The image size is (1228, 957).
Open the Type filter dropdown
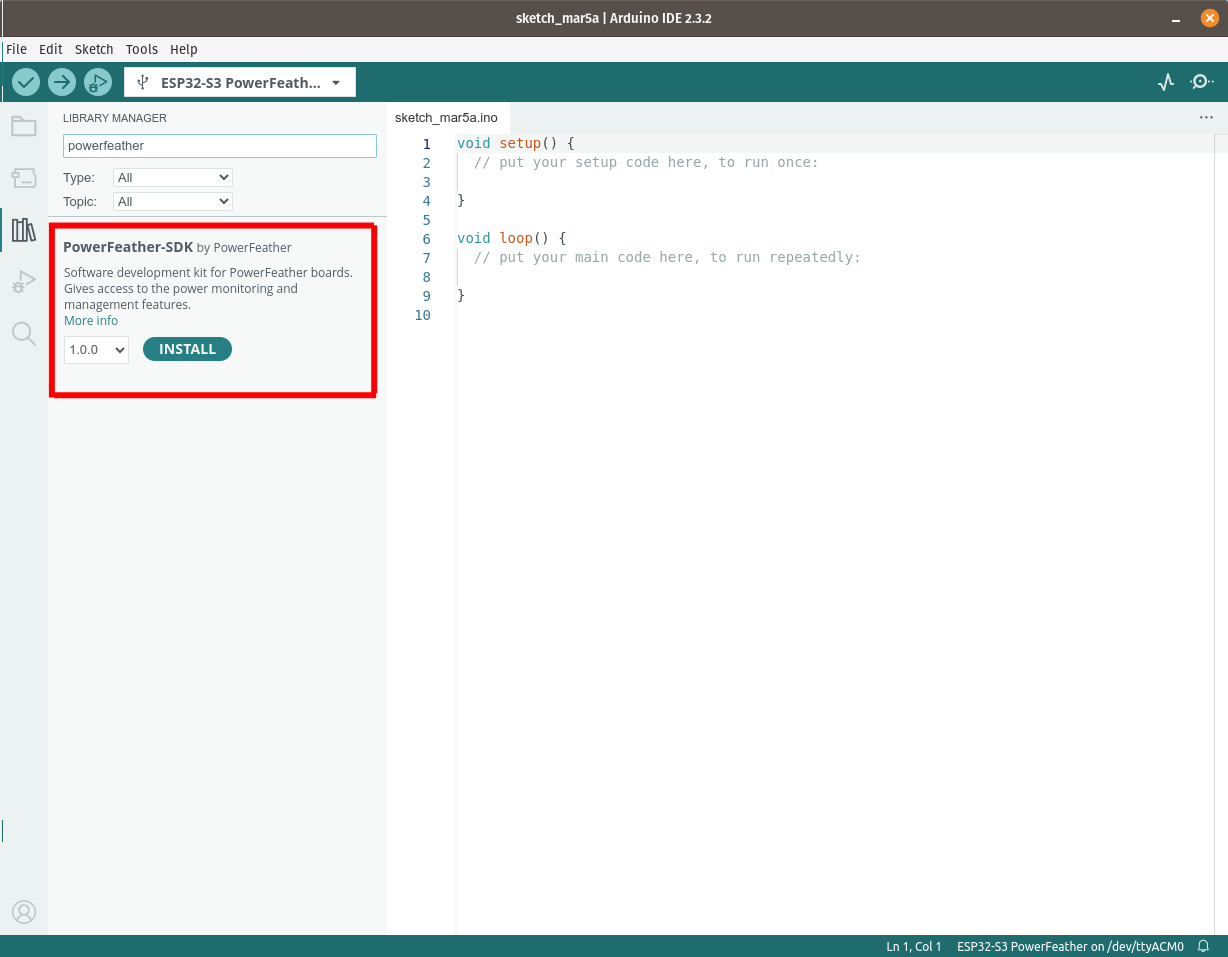tap(172, 177)
